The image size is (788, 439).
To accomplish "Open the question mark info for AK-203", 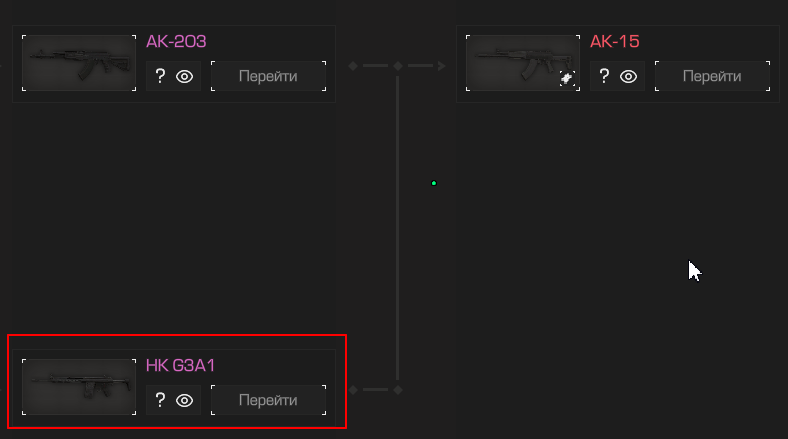I will click(x=160, y=76).
